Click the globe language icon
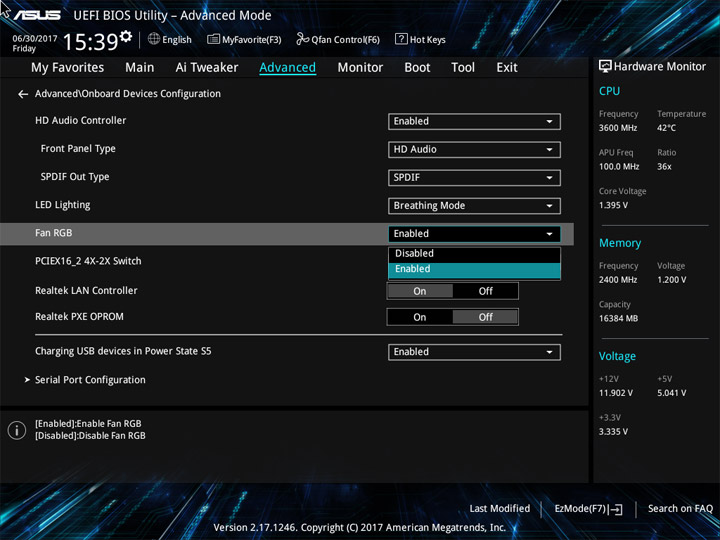This screenshot has height=540, width=720. [x=154, y=39]
